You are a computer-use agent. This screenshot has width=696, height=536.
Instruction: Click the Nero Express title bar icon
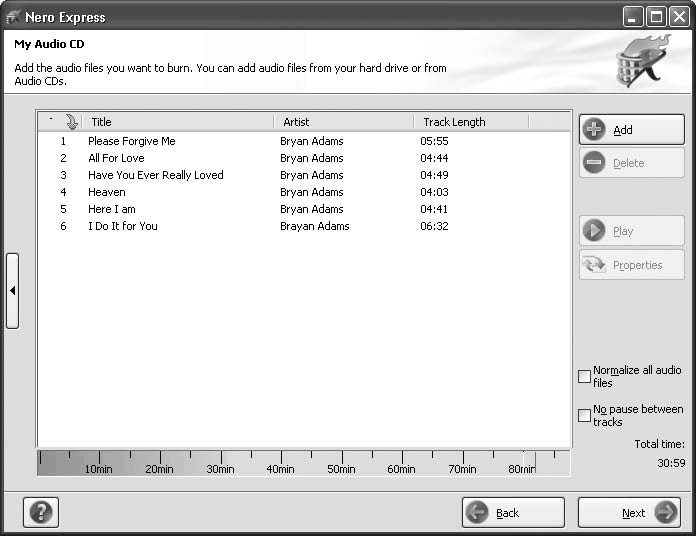point(13,17)
